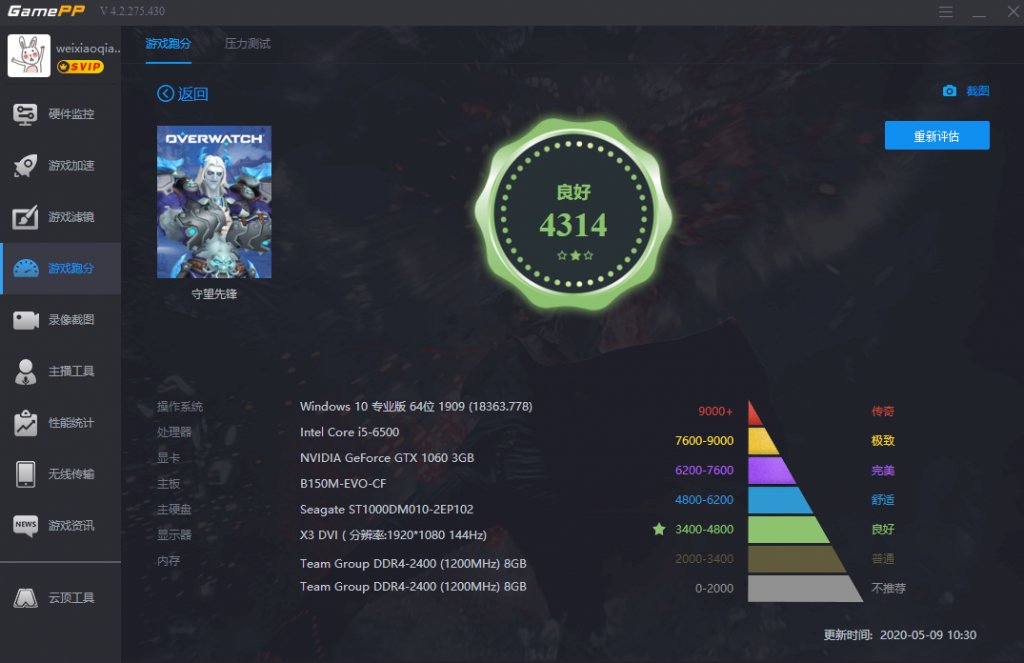Click the 3400-4800 score range label

pyautogui.click(x=704, y=529)
